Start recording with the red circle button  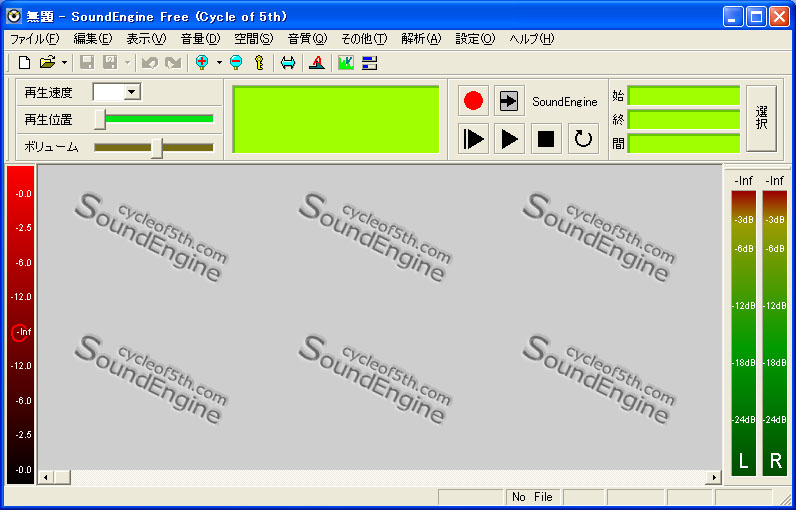tap(473, 100)
